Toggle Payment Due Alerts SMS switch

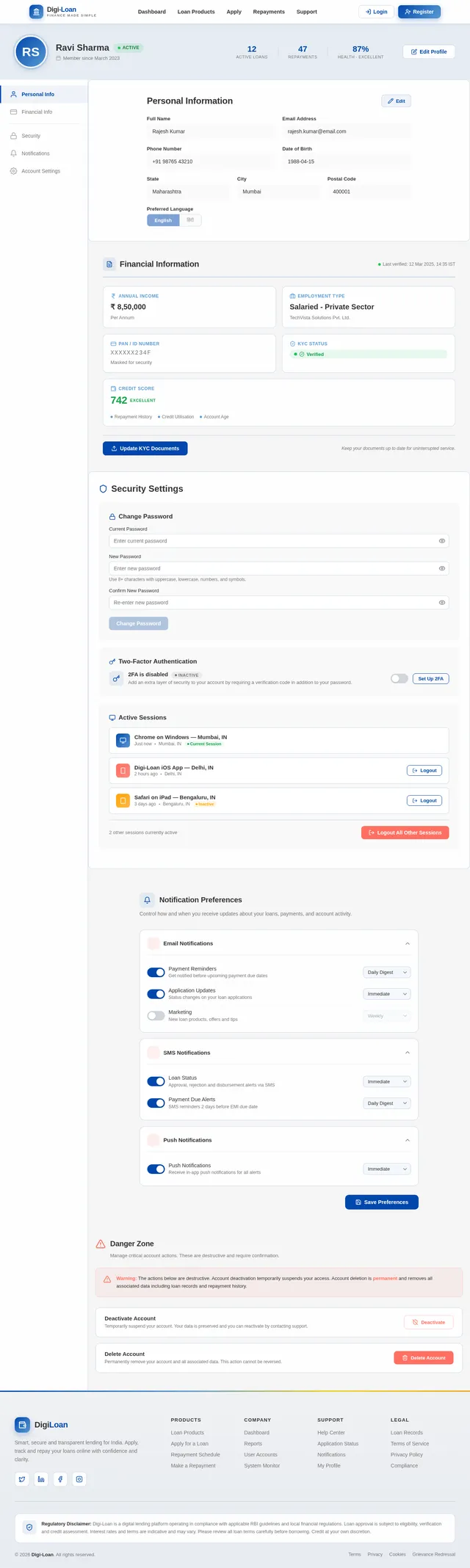click(x=156, y=1103)
